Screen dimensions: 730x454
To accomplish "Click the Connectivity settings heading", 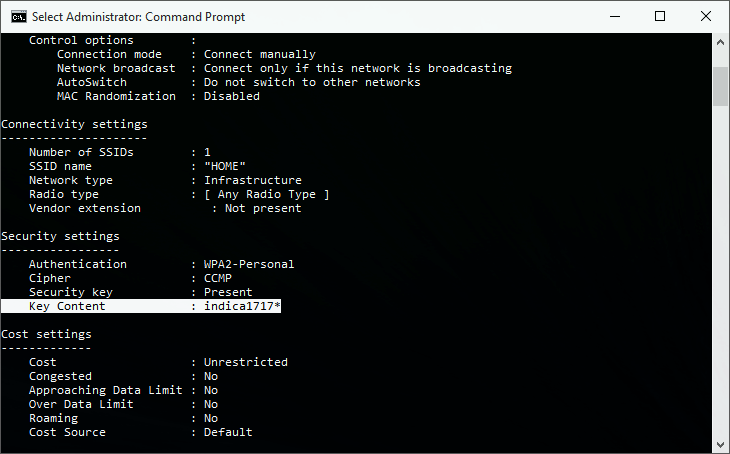I will click(x=74, y=124).
